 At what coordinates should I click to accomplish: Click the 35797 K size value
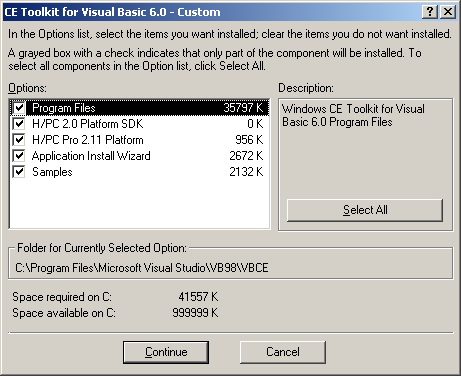(x=243, y=108)
